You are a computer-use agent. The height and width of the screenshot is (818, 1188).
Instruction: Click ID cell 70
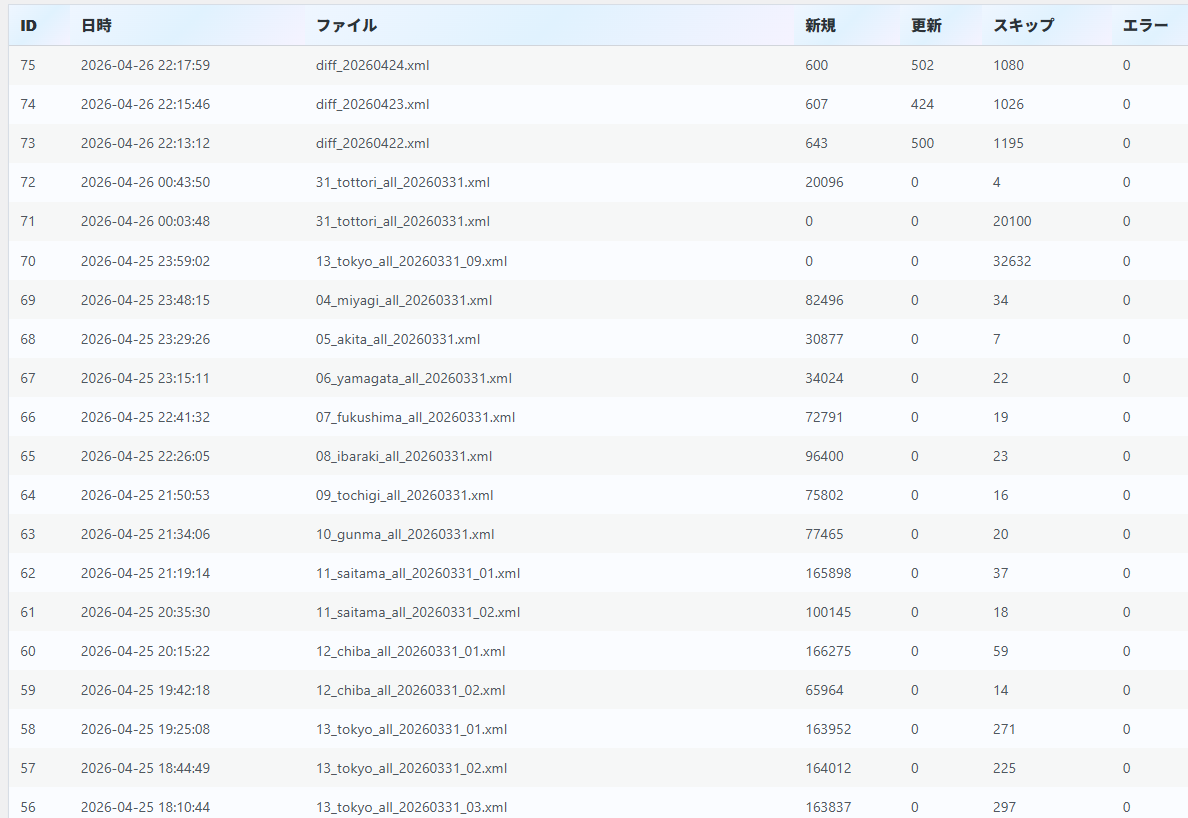click(x=28, y=261)
